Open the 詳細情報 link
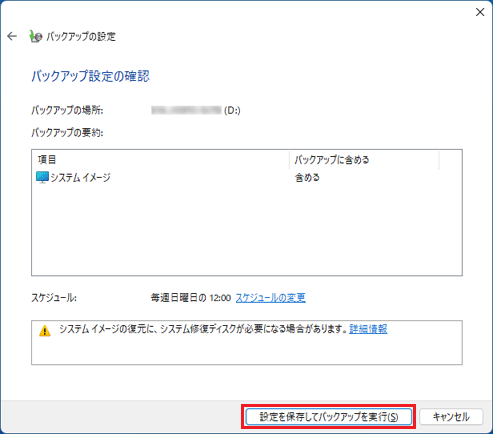This screenshot has width=493, height=434. (x=368, y=329)
